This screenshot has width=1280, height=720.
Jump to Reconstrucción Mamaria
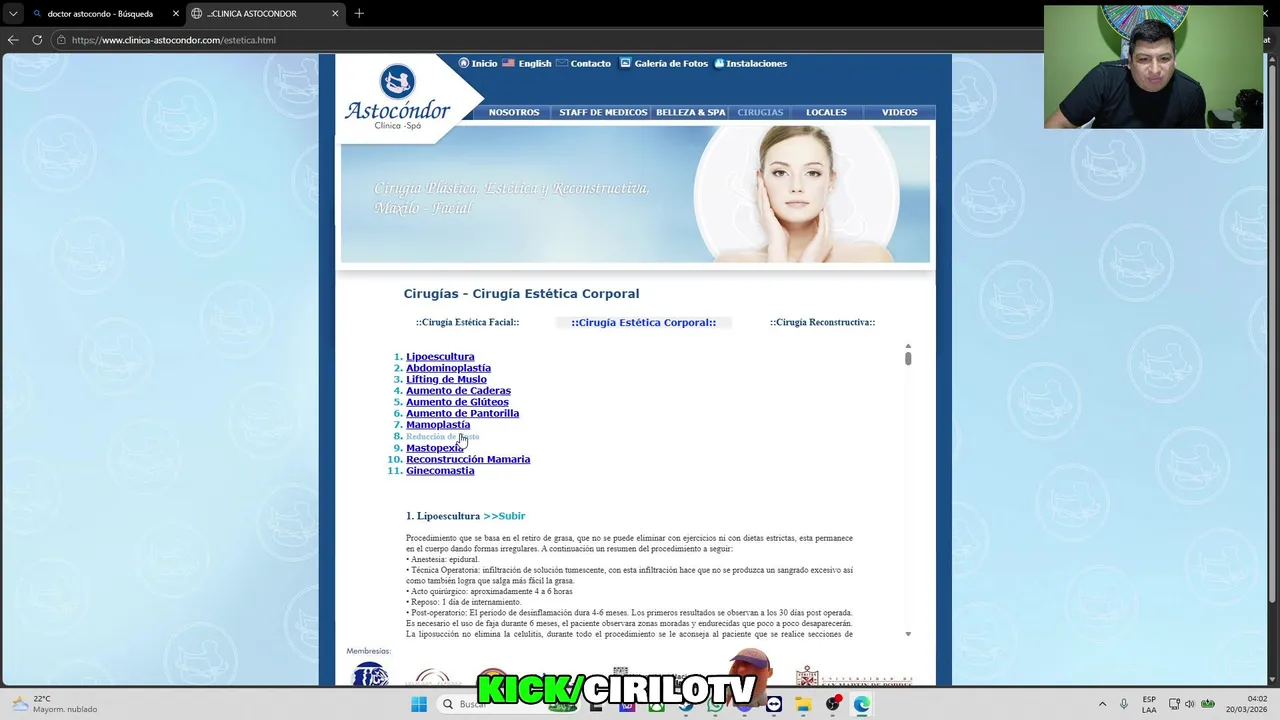coord(468,459)
